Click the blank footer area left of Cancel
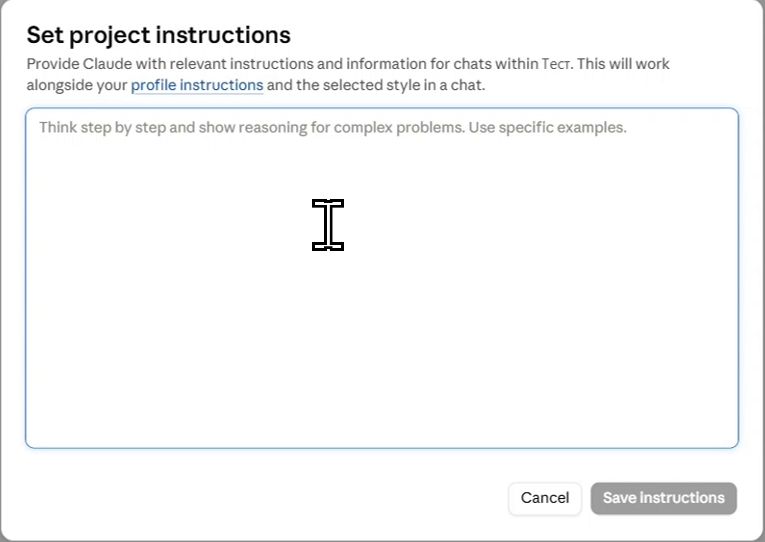Viewport: 765px width, 542px height. click(263, 498)
